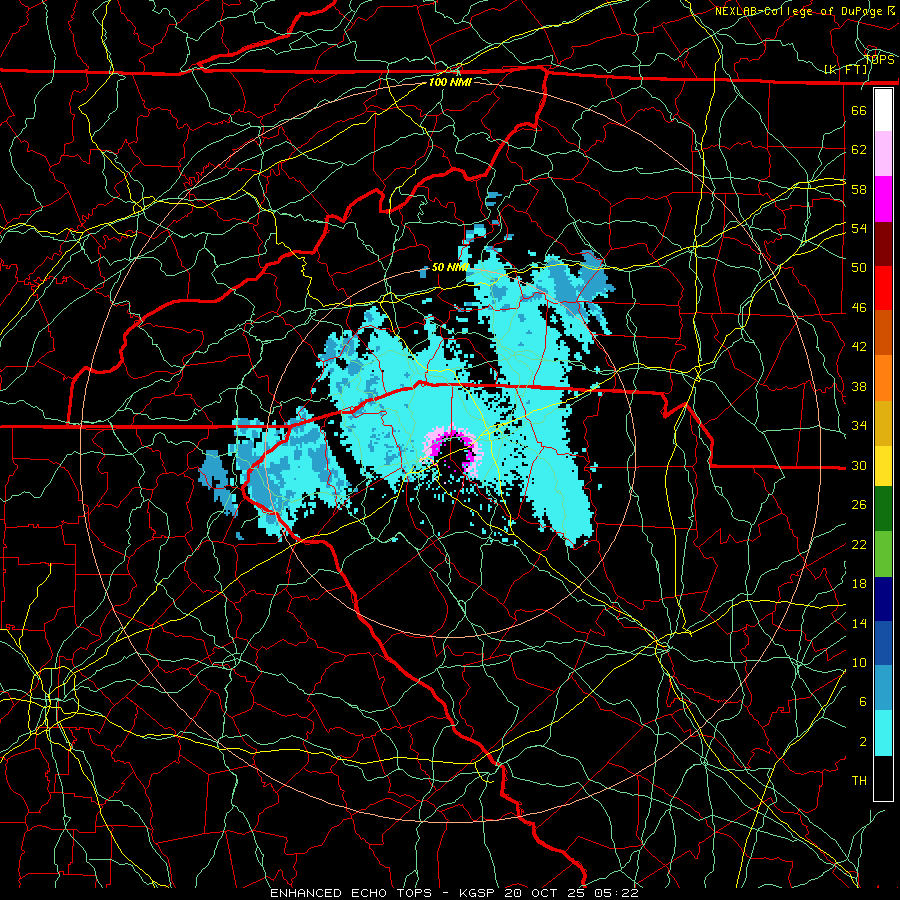Choose the dark green legend swatch
Image resolution: width=900 pixels, height=900 pixels.
pyautogui.click(x=883, y=509)
